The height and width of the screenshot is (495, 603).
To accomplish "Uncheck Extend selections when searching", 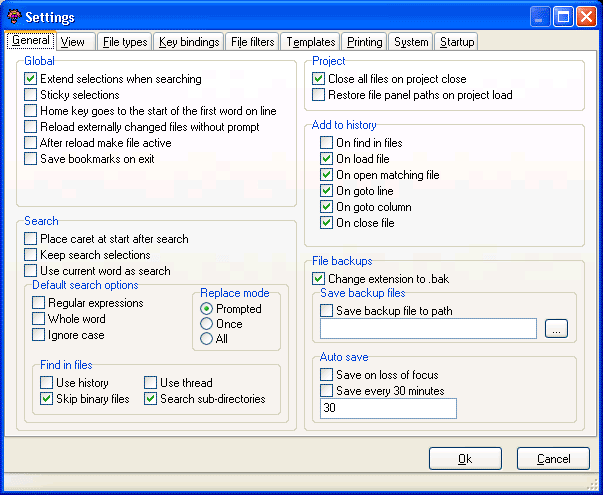I will pyautogui.click(x=31, y=79).
